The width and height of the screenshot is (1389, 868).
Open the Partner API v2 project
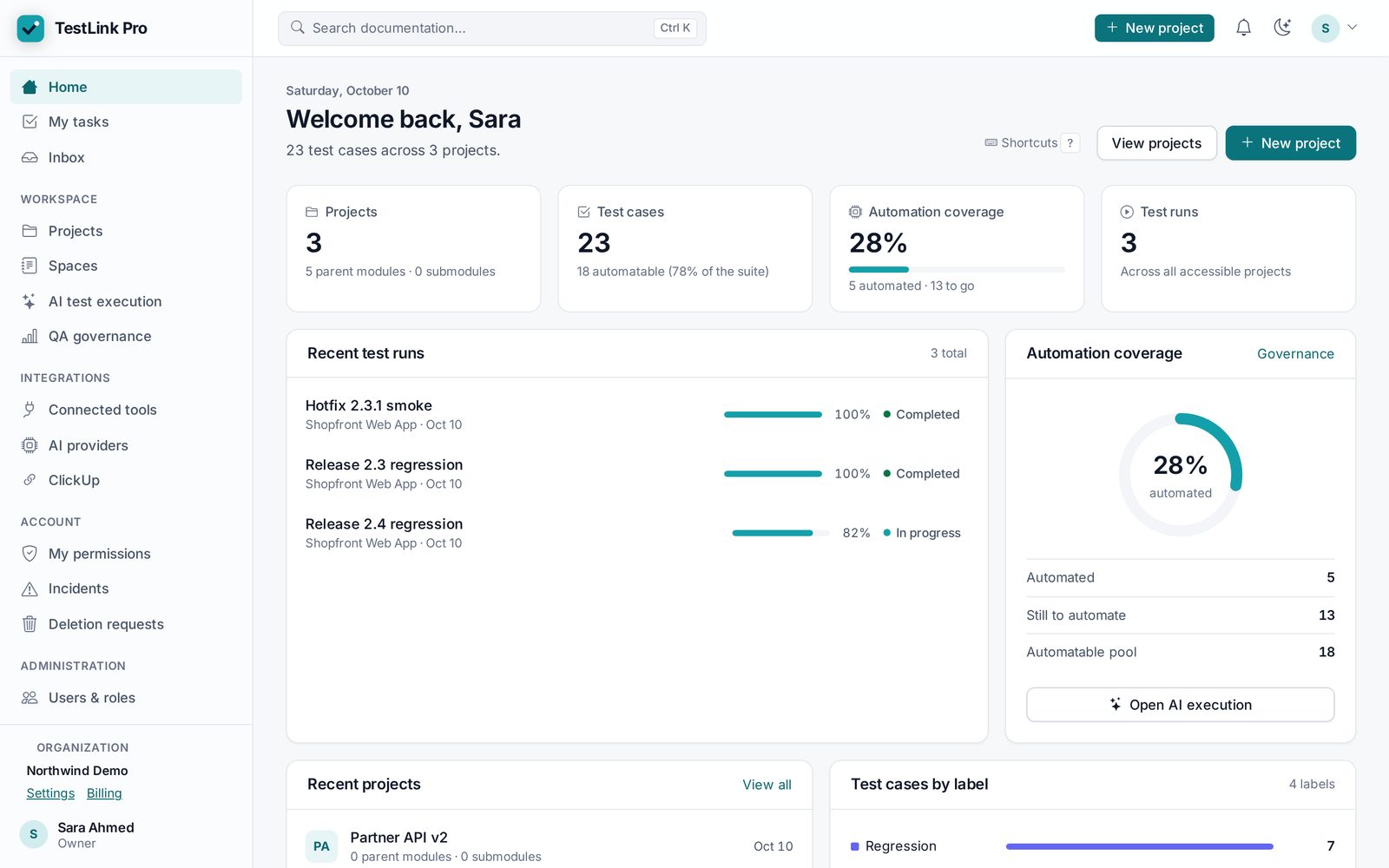pyautogui.click(x=549, y=846)
